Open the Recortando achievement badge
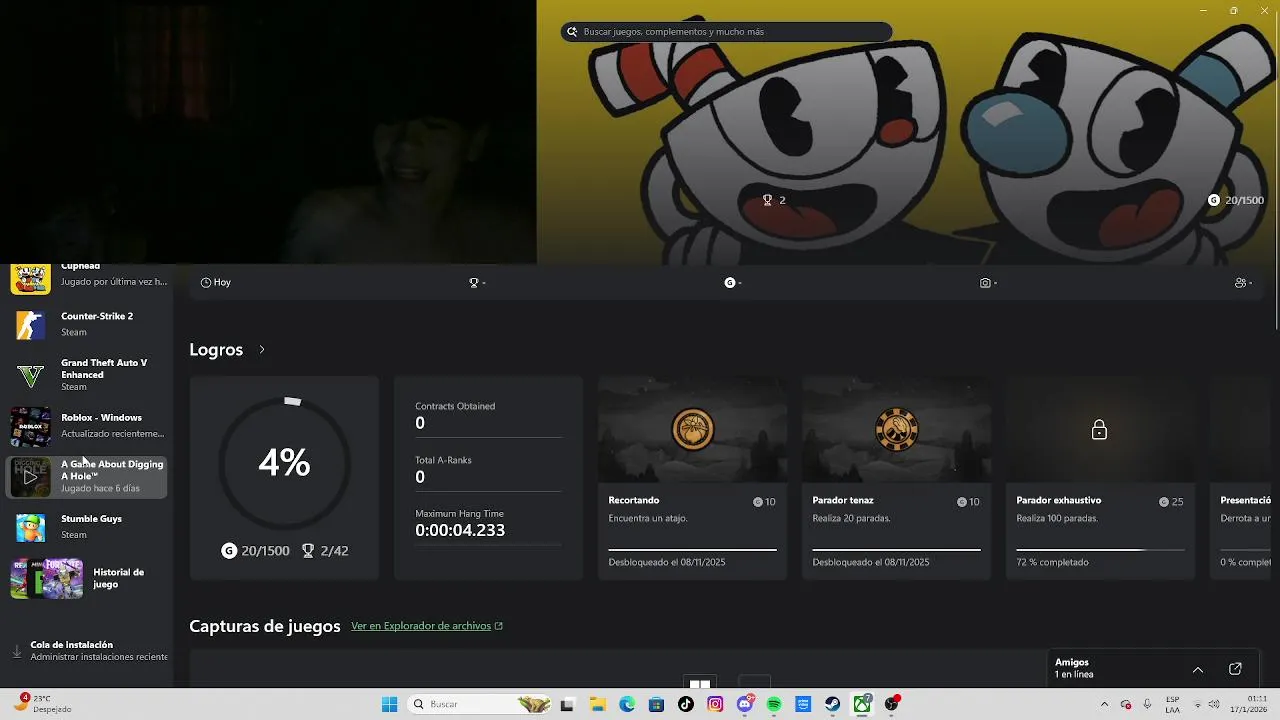The width and height of the screenshot is (1280, 720). point(692,430)
